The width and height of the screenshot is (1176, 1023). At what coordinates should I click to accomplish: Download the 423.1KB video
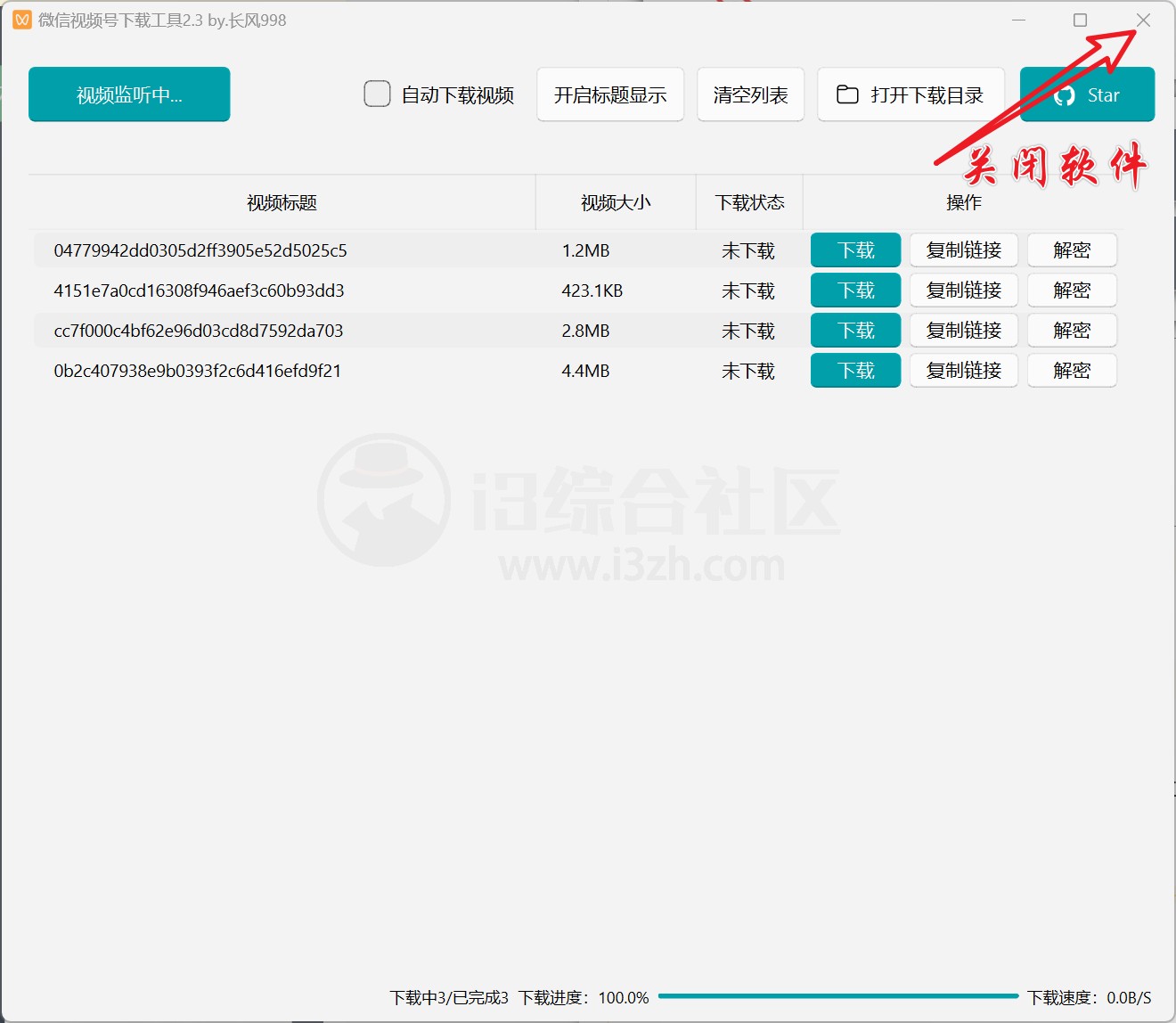(855, 291)
